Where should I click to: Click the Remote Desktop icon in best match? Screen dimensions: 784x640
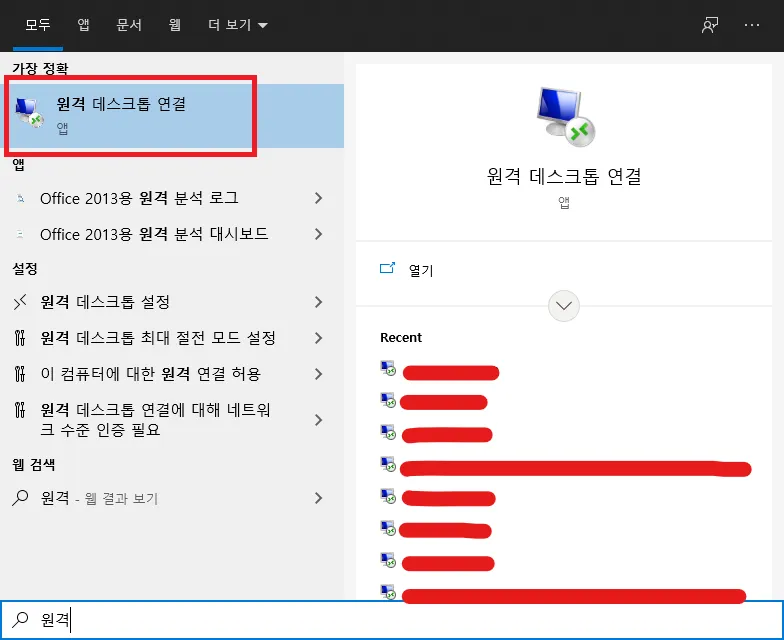click(x=30, y=112)
